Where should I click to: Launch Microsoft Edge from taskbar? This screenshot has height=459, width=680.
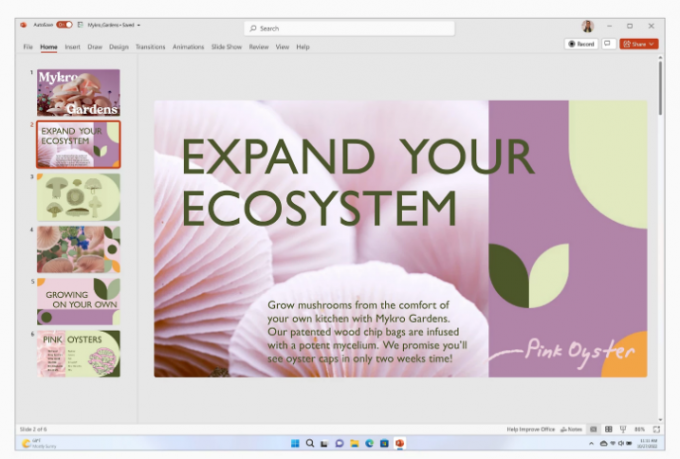coord(369,443)
